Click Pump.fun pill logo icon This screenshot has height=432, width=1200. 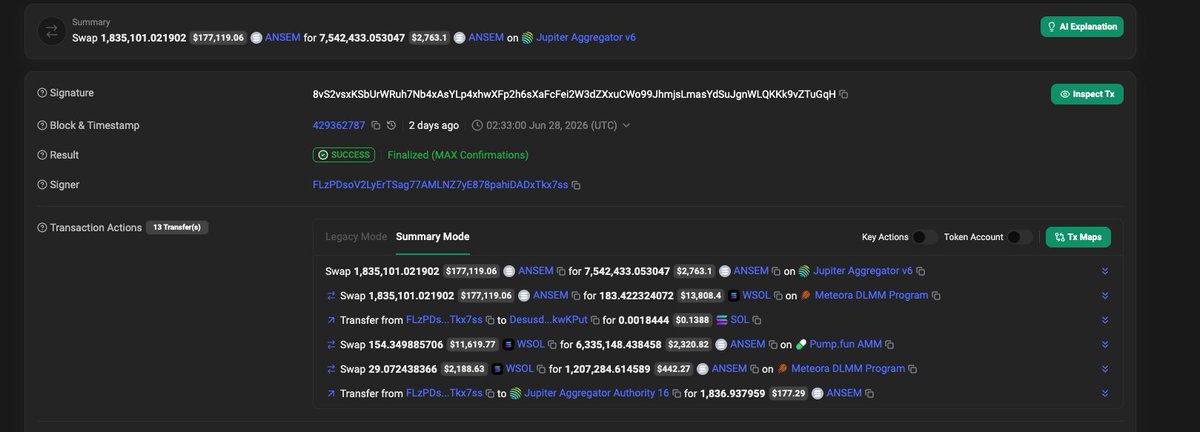point(801,344)
